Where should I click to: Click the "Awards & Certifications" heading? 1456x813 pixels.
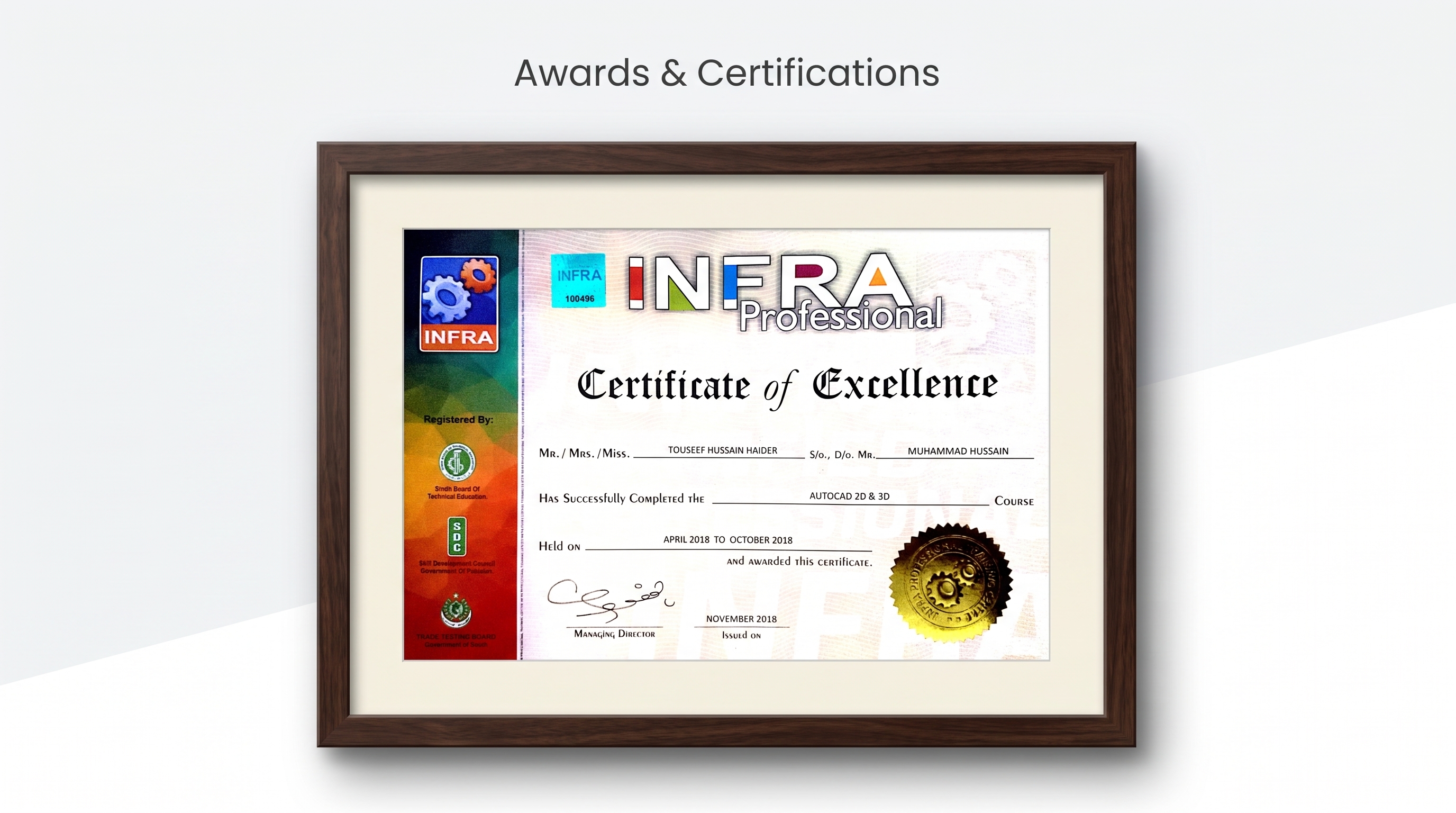(x=727, y=73)
